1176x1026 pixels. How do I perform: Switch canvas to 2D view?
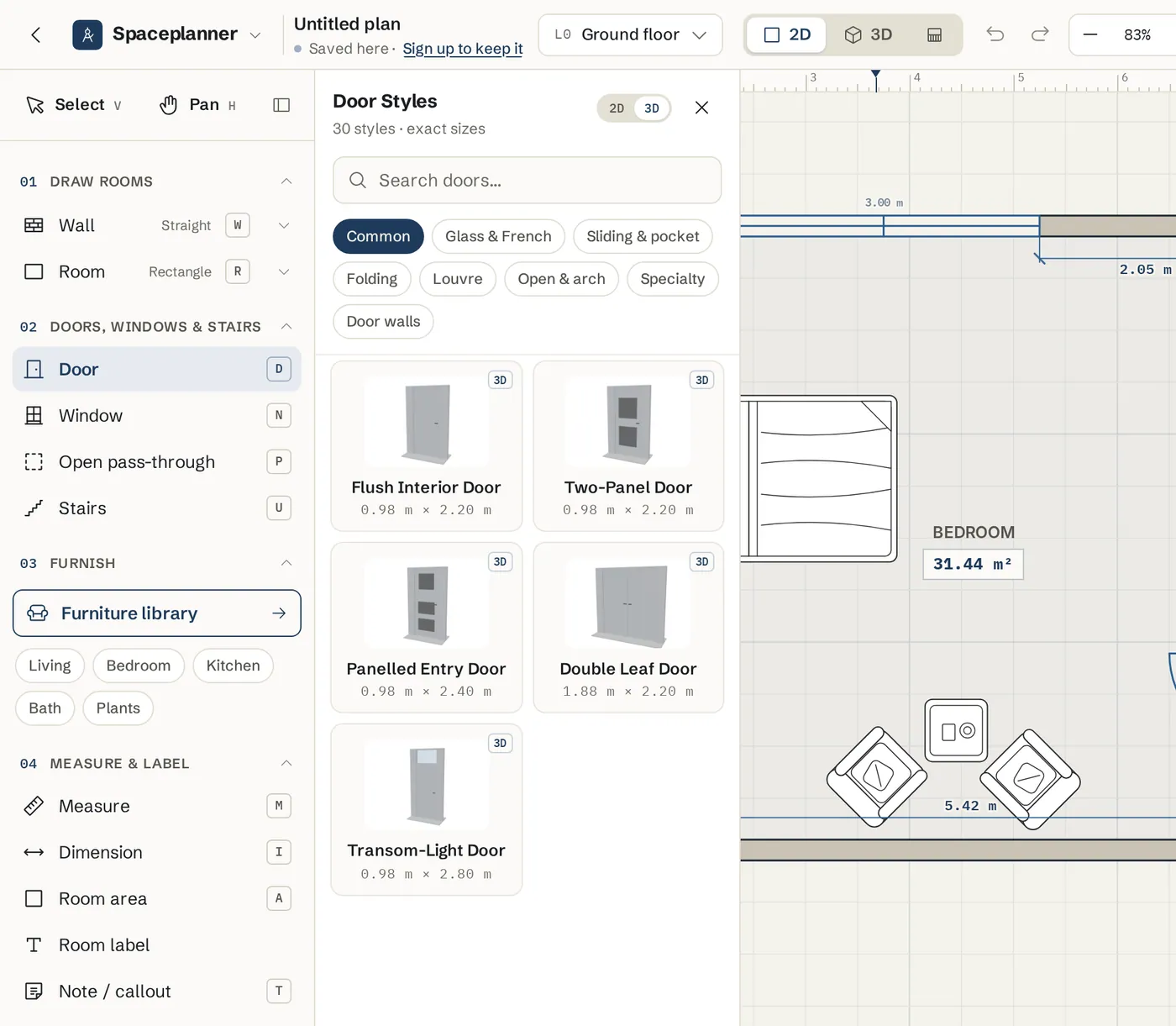pyautogui.click(x=786, y=34)
